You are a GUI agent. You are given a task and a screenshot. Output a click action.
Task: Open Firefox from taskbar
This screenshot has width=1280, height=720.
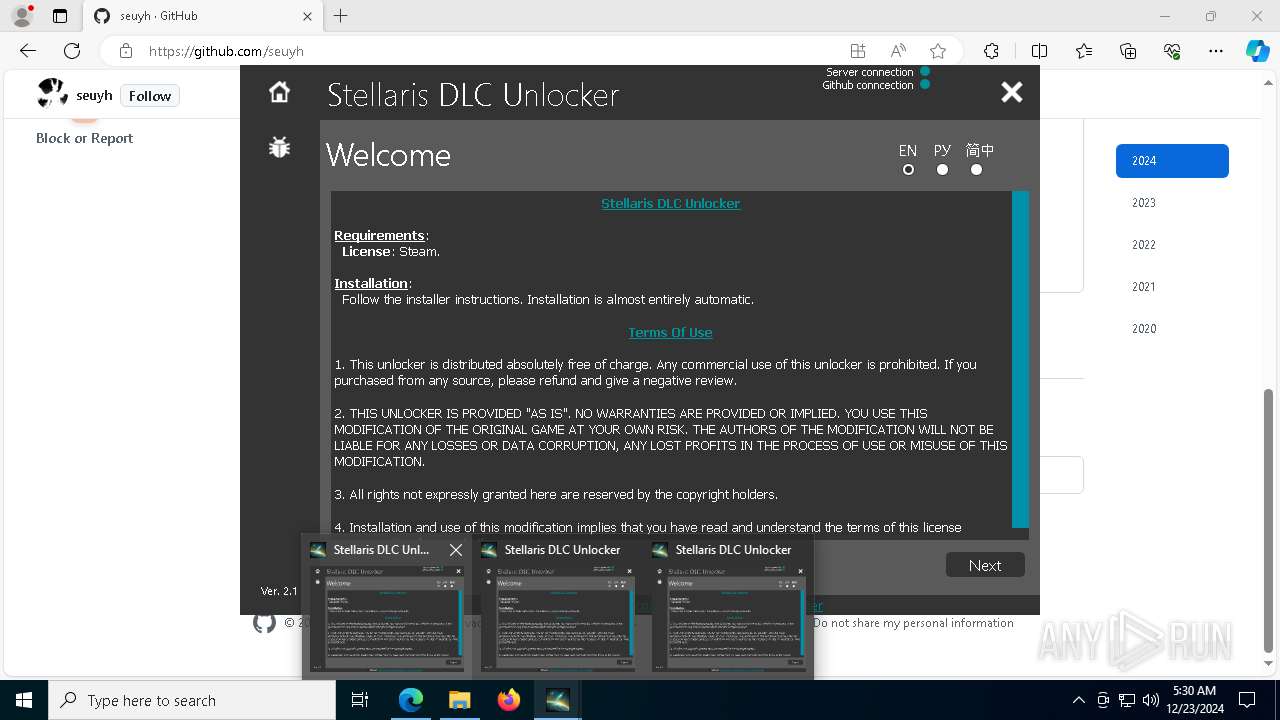(509, 700)
